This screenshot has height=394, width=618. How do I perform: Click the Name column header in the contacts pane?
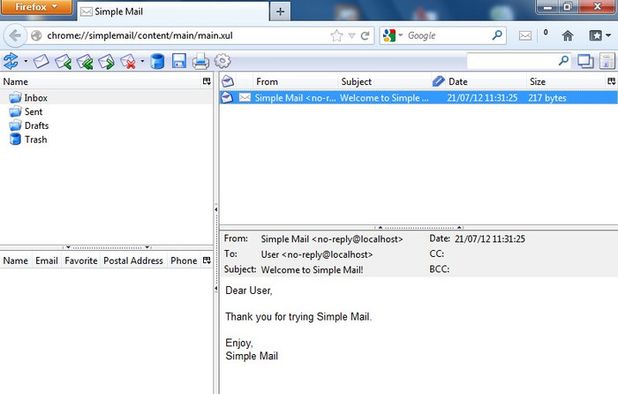pos(16,260)
